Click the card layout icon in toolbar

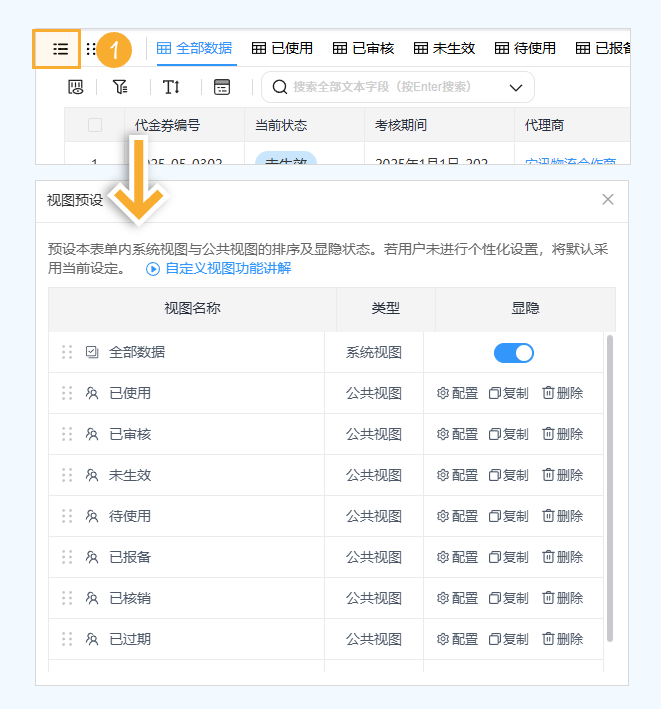tap(222, 87)
